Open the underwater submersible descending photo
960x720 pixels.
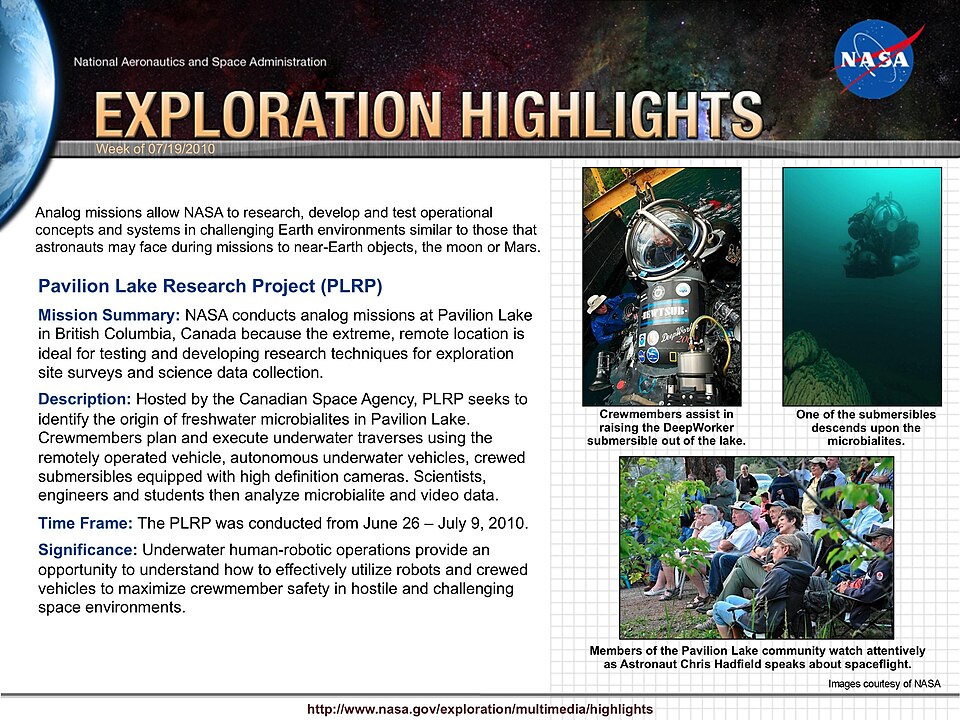pos(862,287)
